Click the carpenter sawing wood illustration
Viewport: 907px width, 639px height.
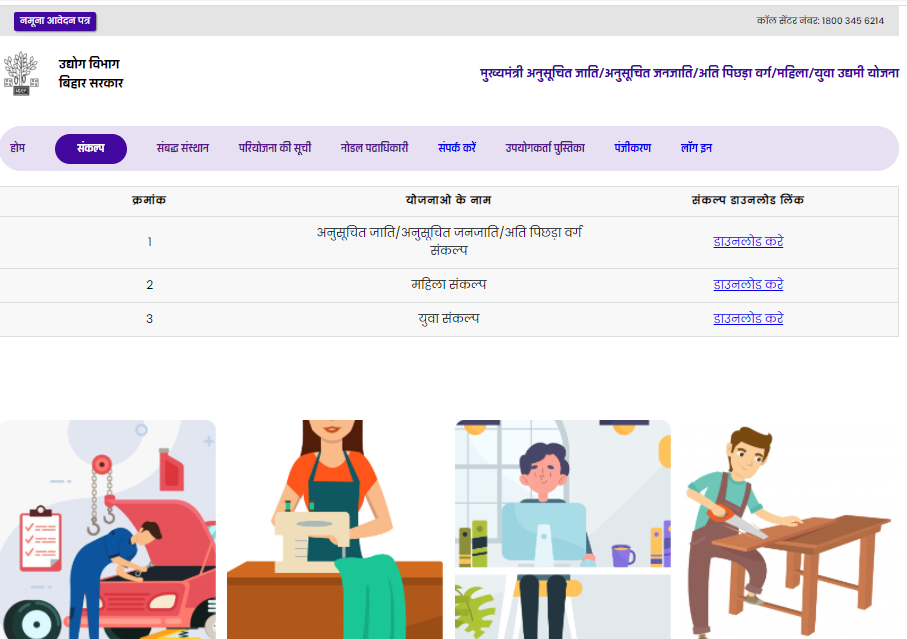coord(790,529)
